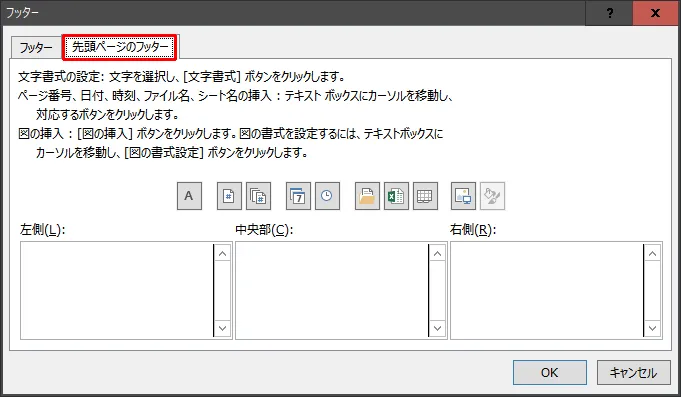Click inside the 右側(R) text box
Viewport: 681px width, 397px height.
coord(547,291)
